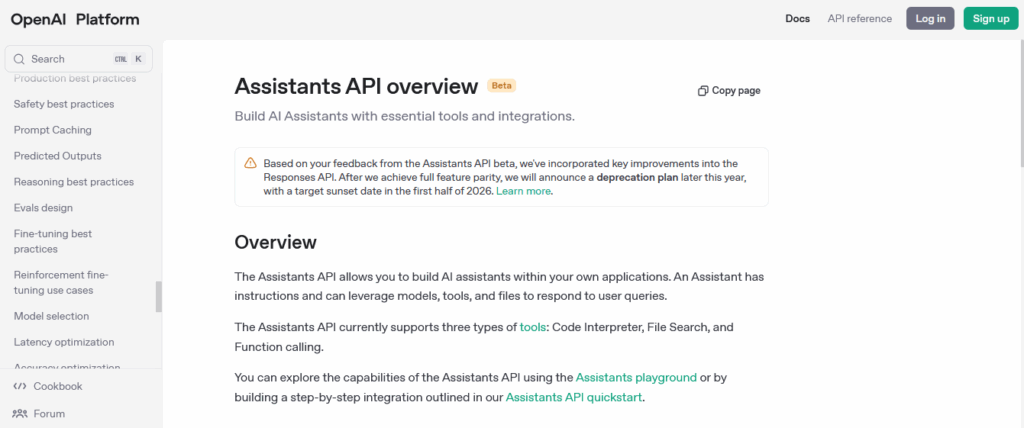
Task: Open Reinforcement fine-tuning use cases
Action: click(61, 282)
